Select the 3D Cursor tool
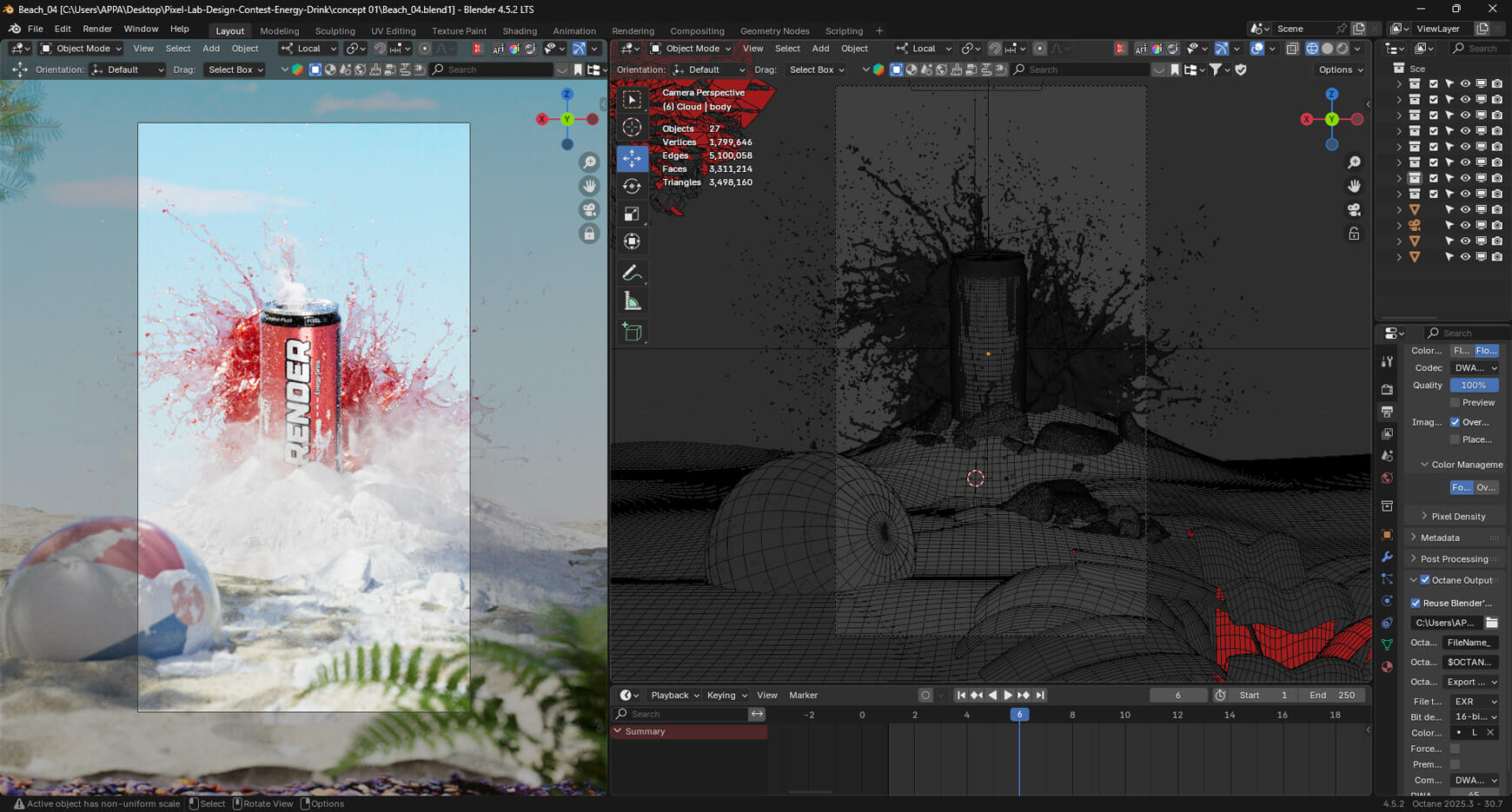 (x=632, y=128)
